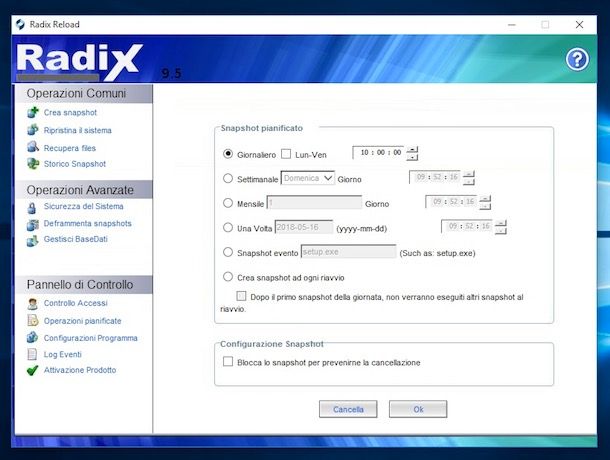The height and width of the screenshot is (460, 610).
Task: Click down arrow of Mensile time spinner
Action: click(x=485, y=206)
